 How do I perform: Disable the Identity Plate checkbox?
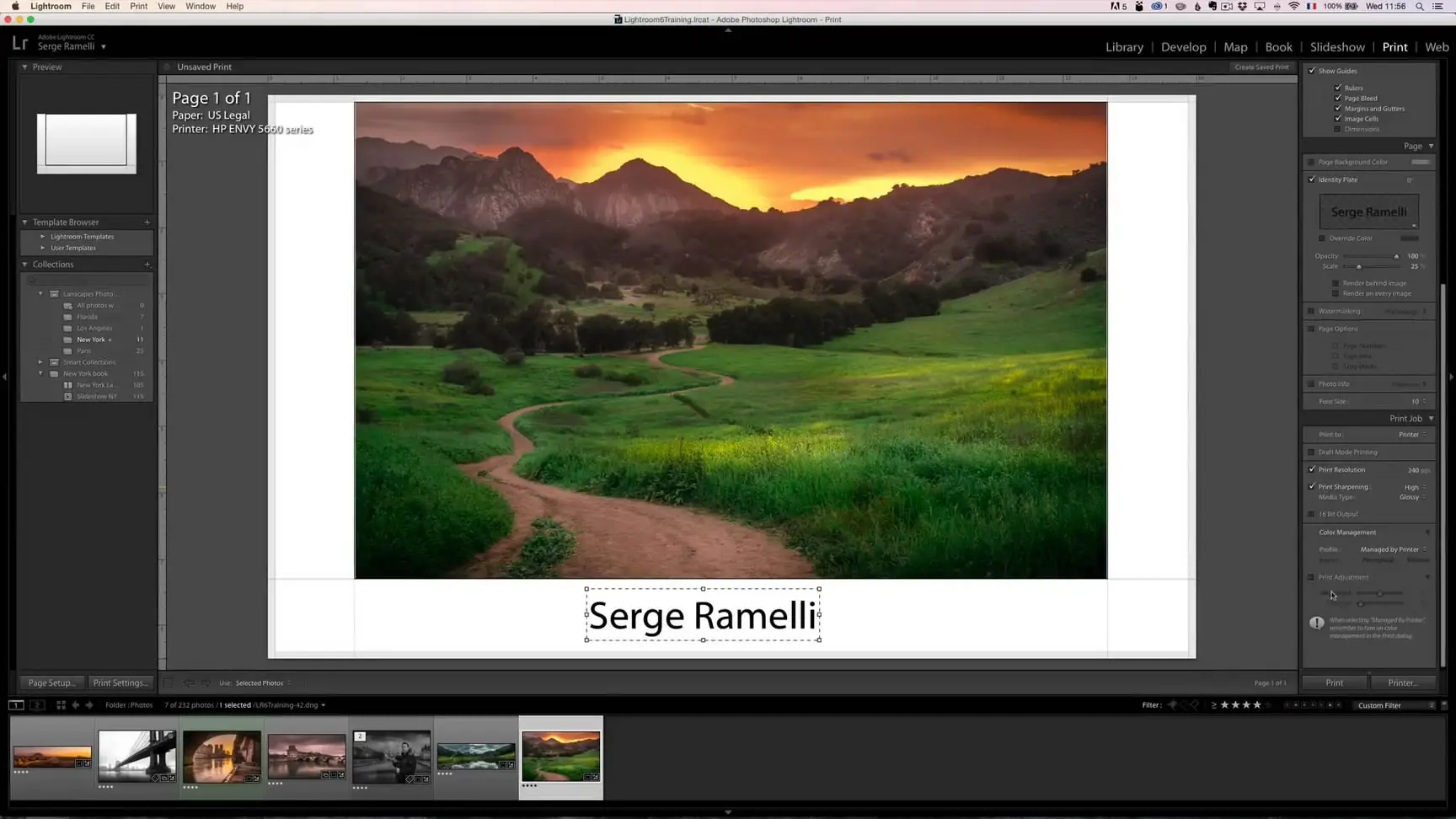[1312, 179]
